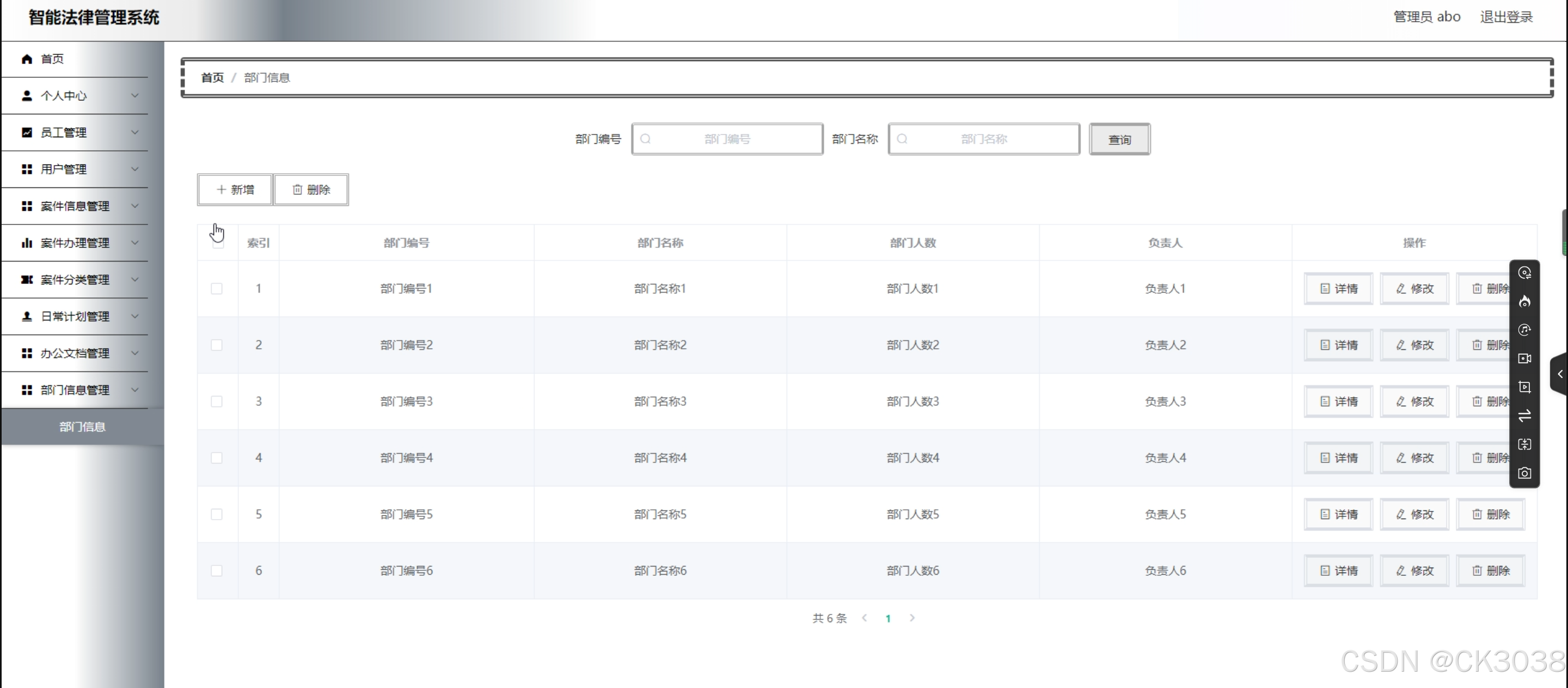Click the 部门编号 search input field
The width and height of the screenshot is (1568, 688).
click(727, 139)
